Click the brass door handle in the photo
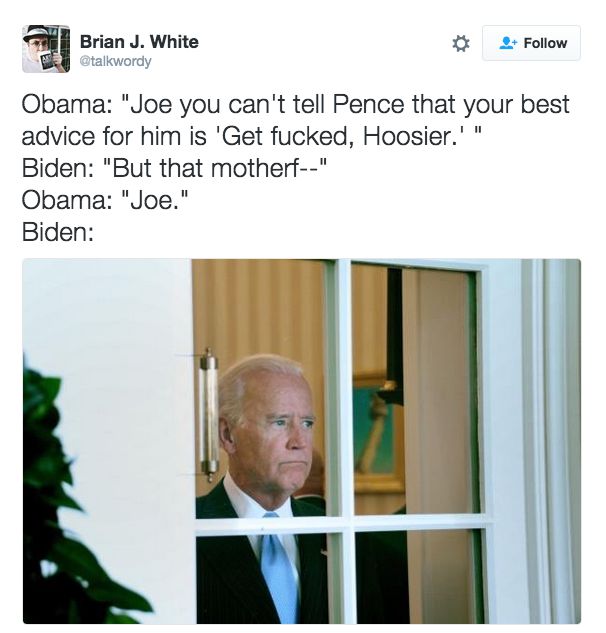606x633 pixels. coord(209,416)
